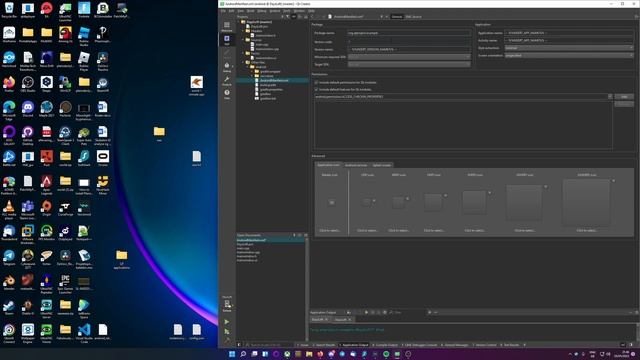
Task: Open OBS Studio desktop shortcut
Action: point(28,84)
